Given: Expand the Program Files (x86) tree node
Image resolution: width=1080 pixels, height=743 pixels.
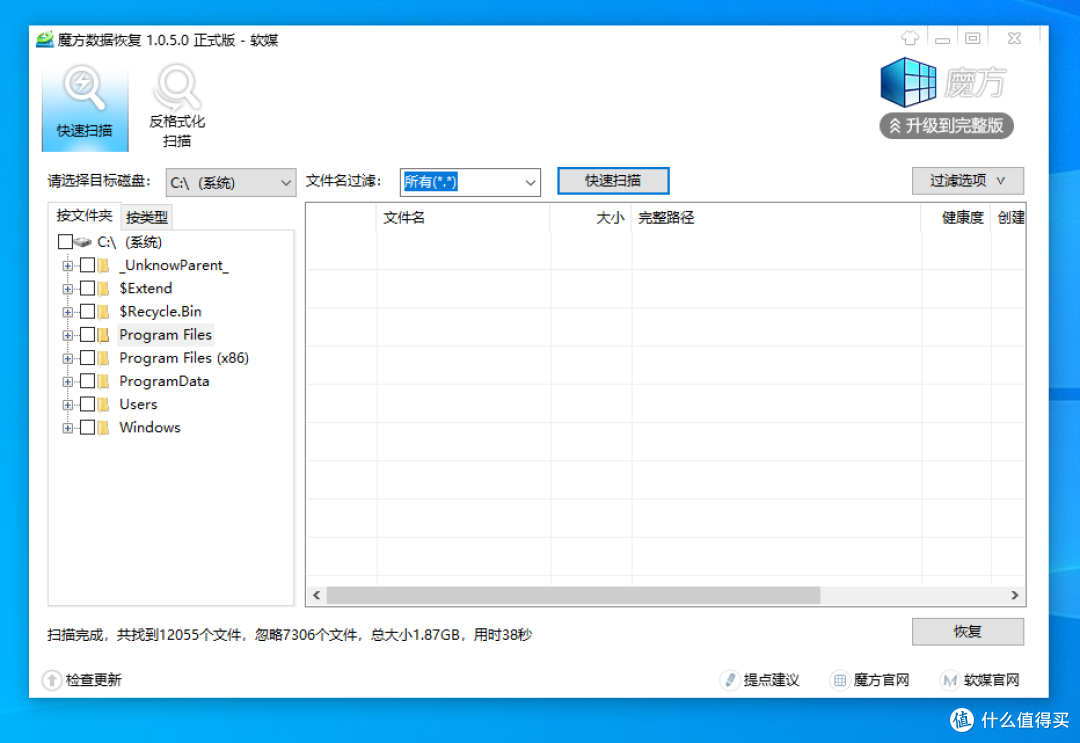Looking at the screenshot, I should (x=68, y=359).
